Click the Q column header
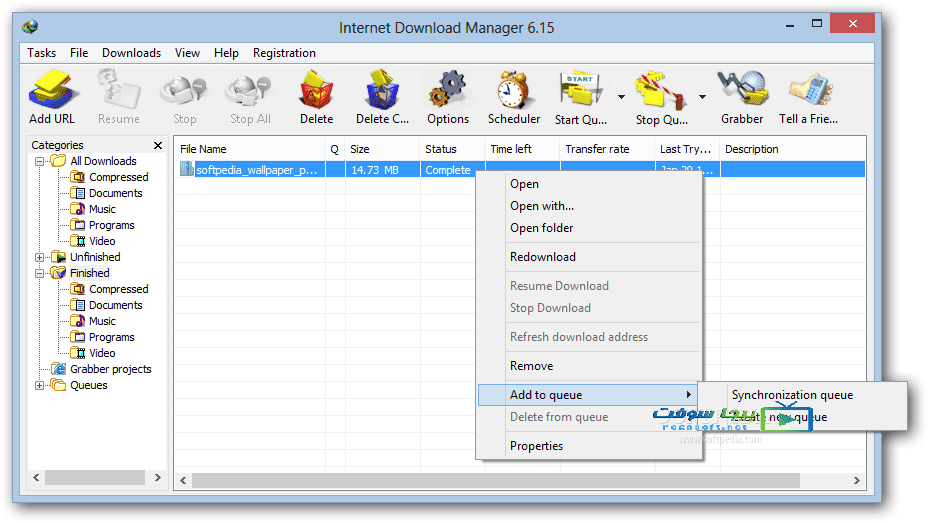Screen dimensions: 928x523 point(335,149)
